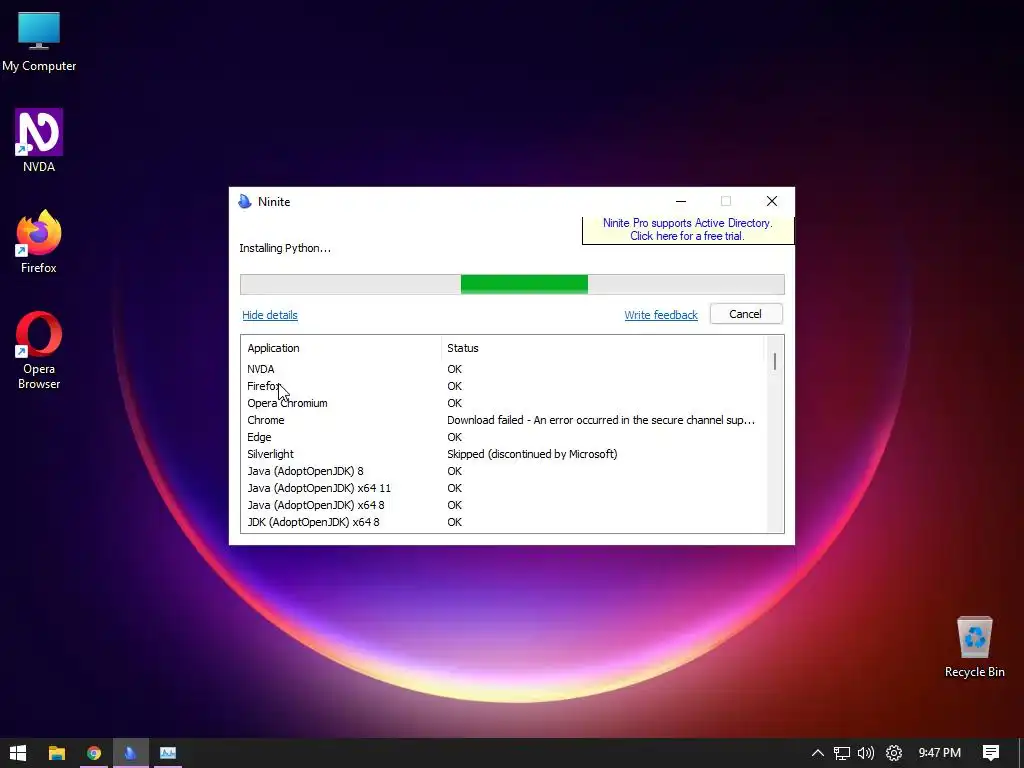This screenshot has width=1024, height=768.
Task: Open the Windows Start menu
Action: point(18,753)
